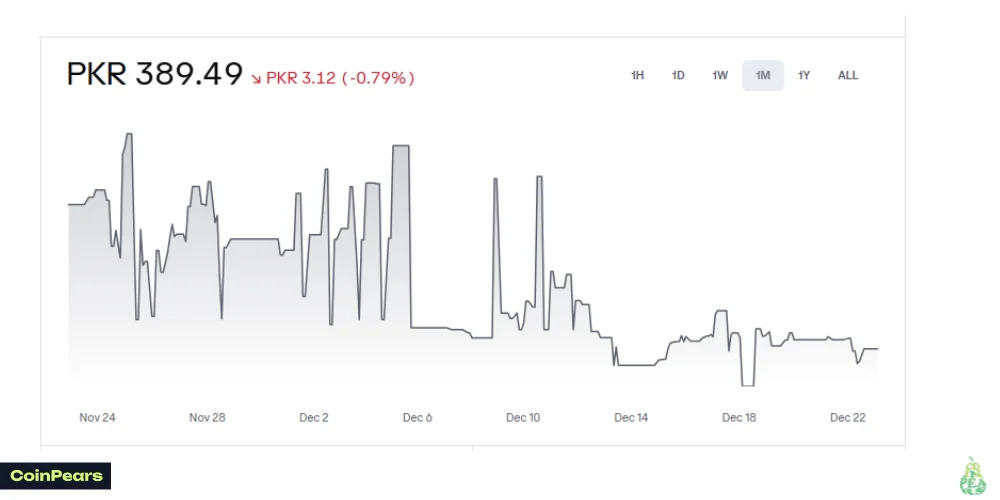The width and height of the screenshot is (1000, 500).
Task: Switch to the 1W view
Action: click(720, 76)
